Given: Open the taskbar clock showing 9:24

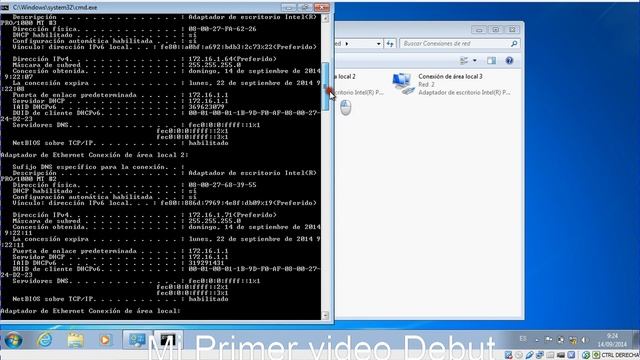Looking at the screenshot, I should point(612,340).
